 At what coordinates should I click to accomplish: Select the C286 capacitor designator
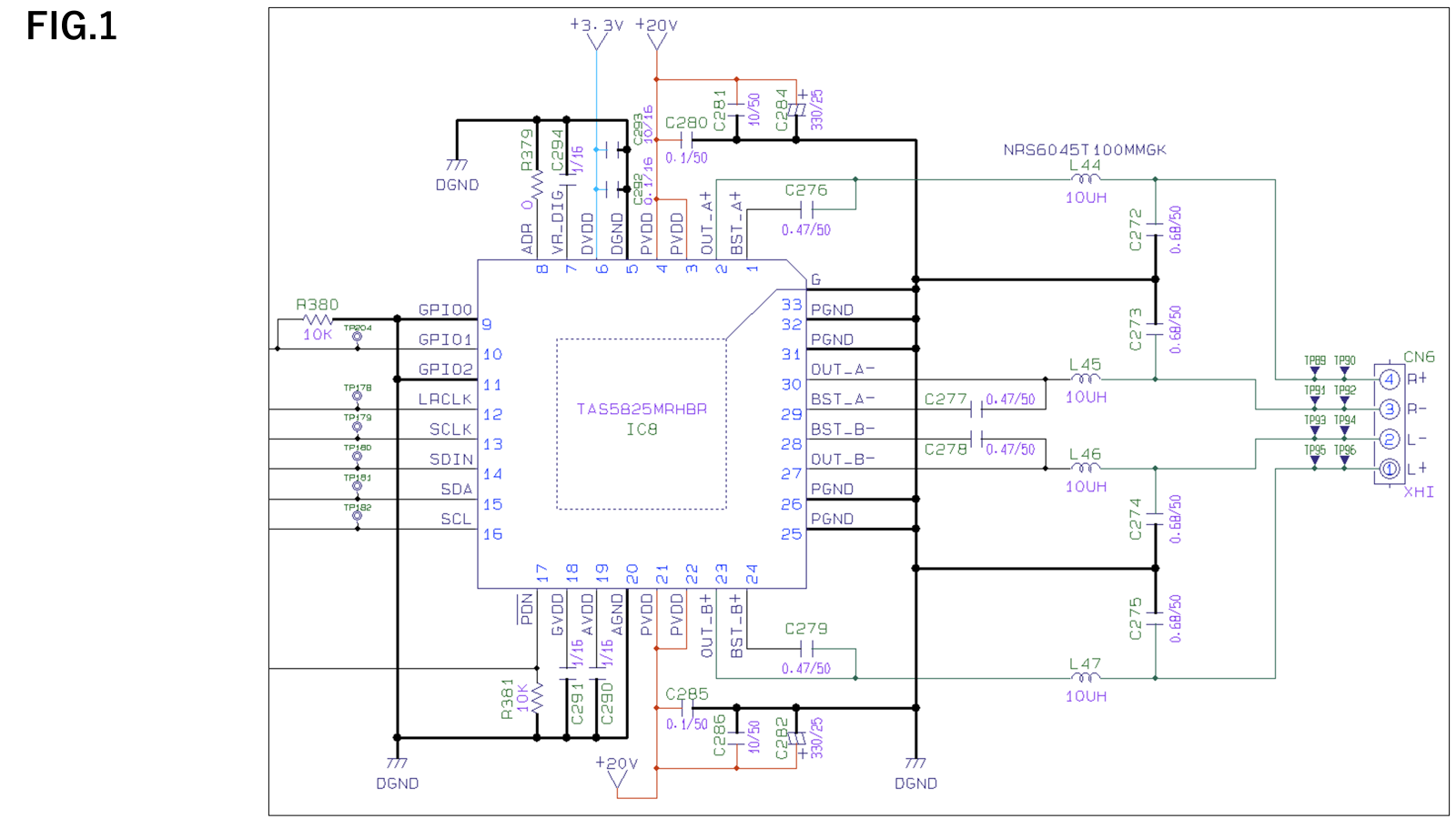tap(720, 735)
